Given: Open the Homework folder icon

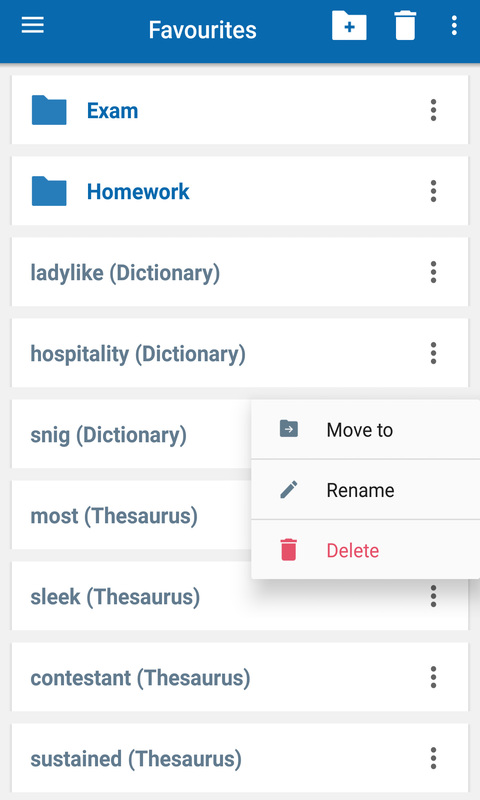Looking at the screenshot, I should coord(49,191).
